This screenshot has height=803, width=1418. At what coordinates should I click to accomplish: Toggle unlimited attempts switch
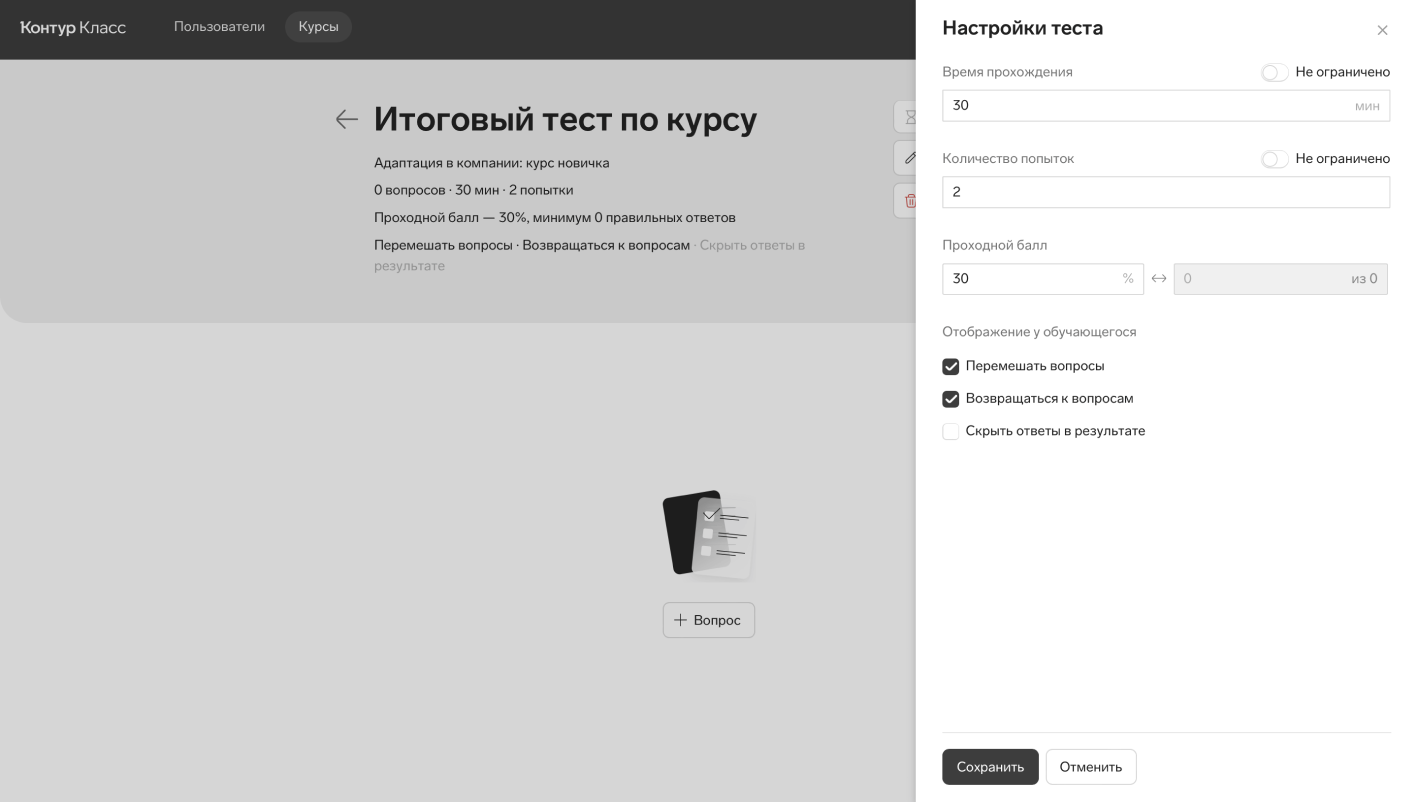pos(1274,159)
